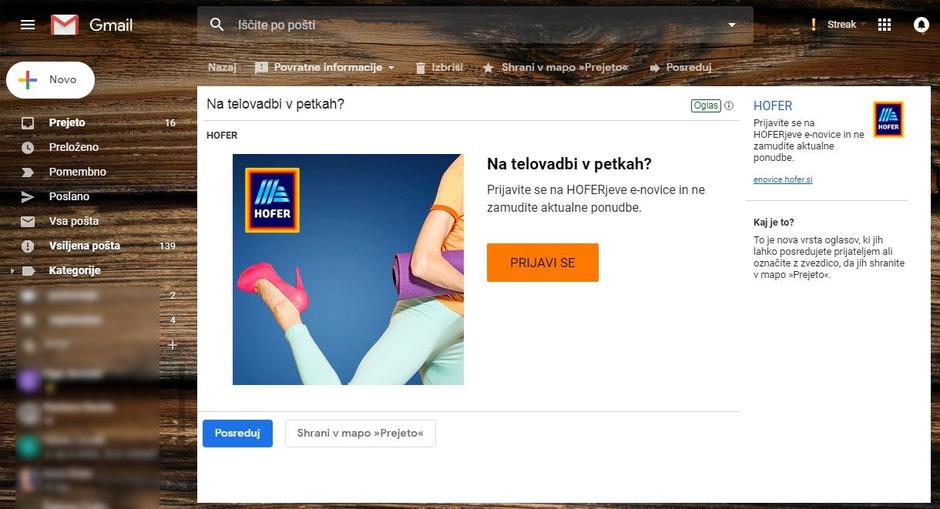Click inbox unread count 16
Viewport: 940px width, 509px height.
170,123
